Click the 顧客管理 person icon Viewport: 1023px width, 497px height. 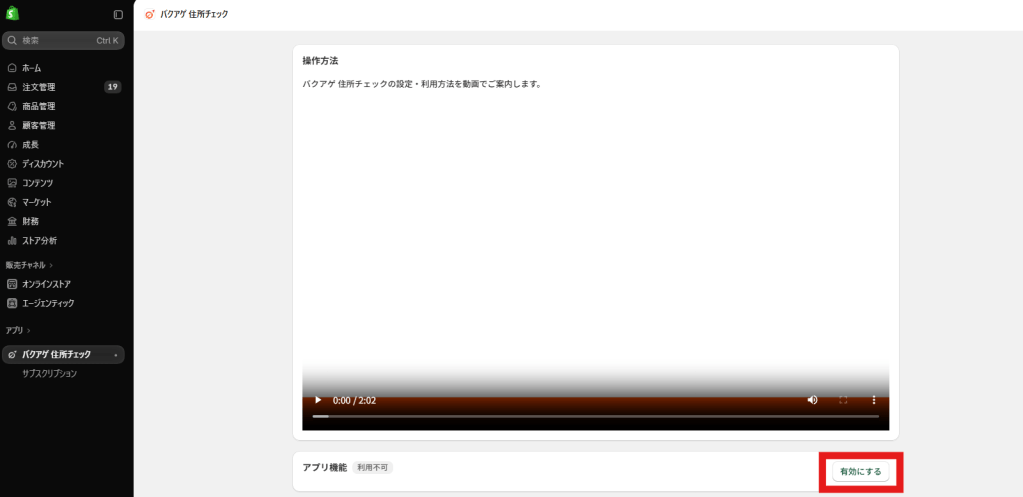tap(12, 125)
